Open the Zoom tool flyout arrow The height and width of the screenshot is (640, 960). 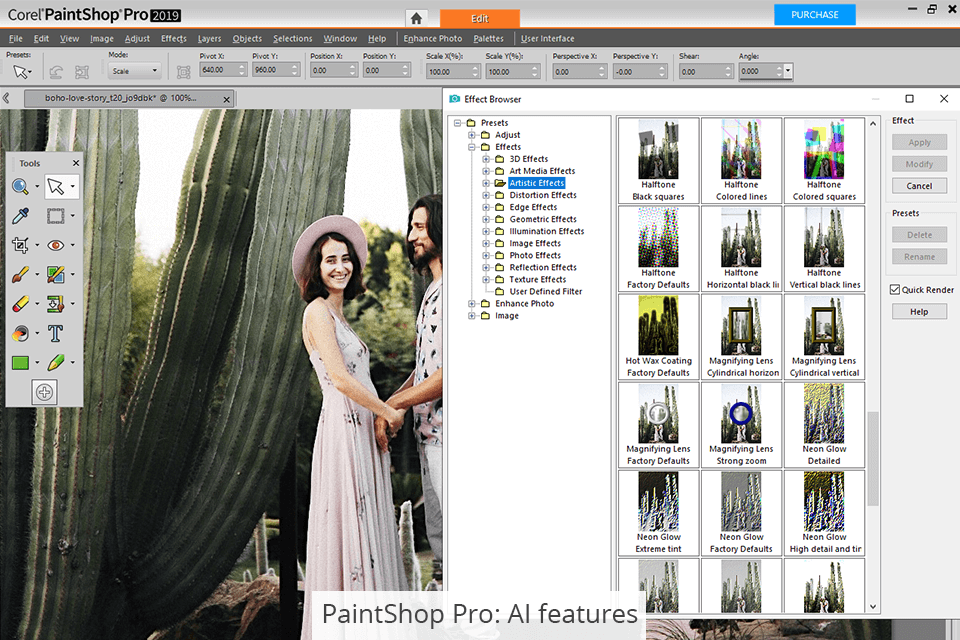point(37,186)
